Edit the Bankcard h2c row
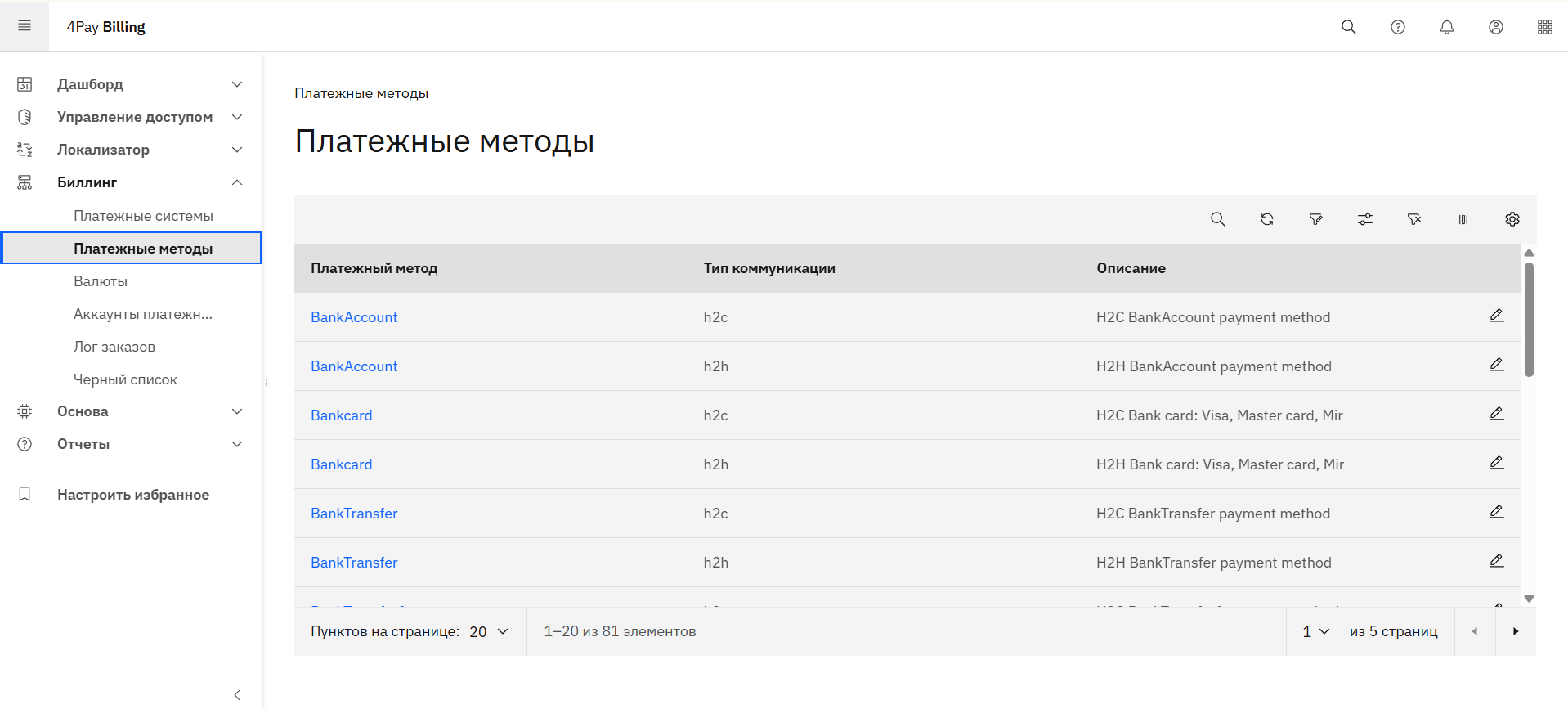Screen dimensions: 1568x709 1496,414
